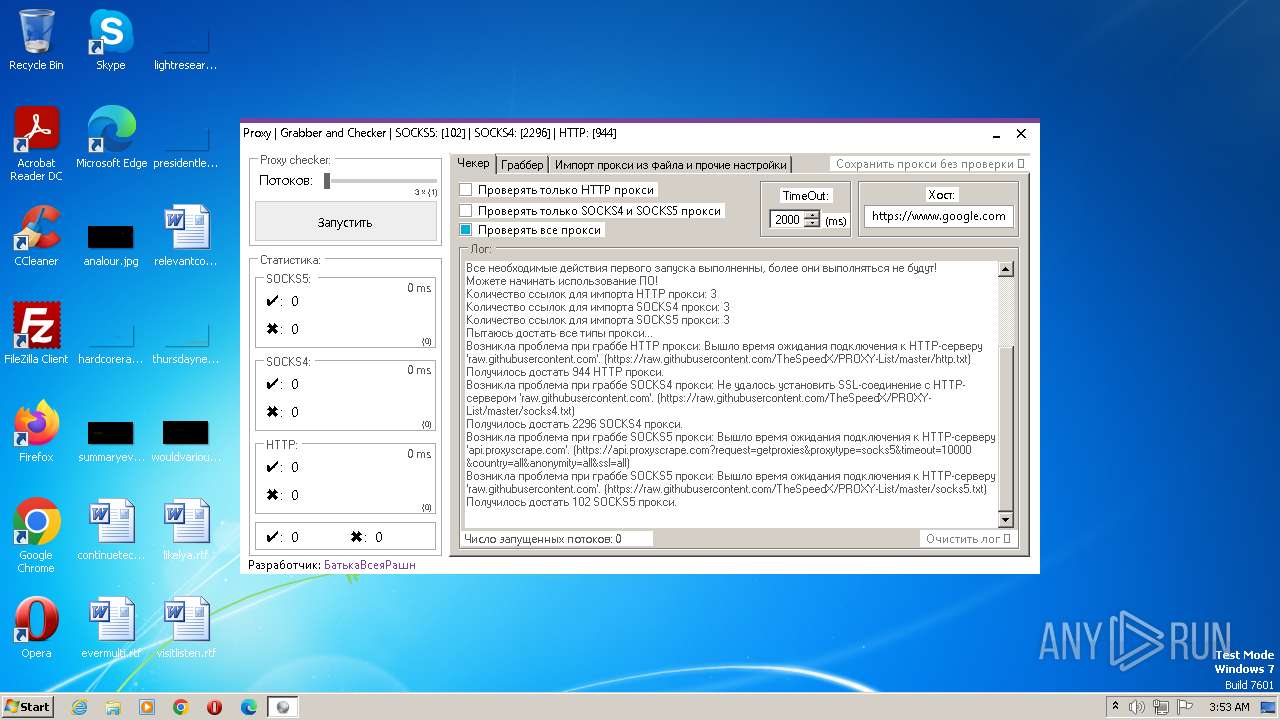Open the Skype desktop shortcut
1280x720 pixels.
coord(110,40)
